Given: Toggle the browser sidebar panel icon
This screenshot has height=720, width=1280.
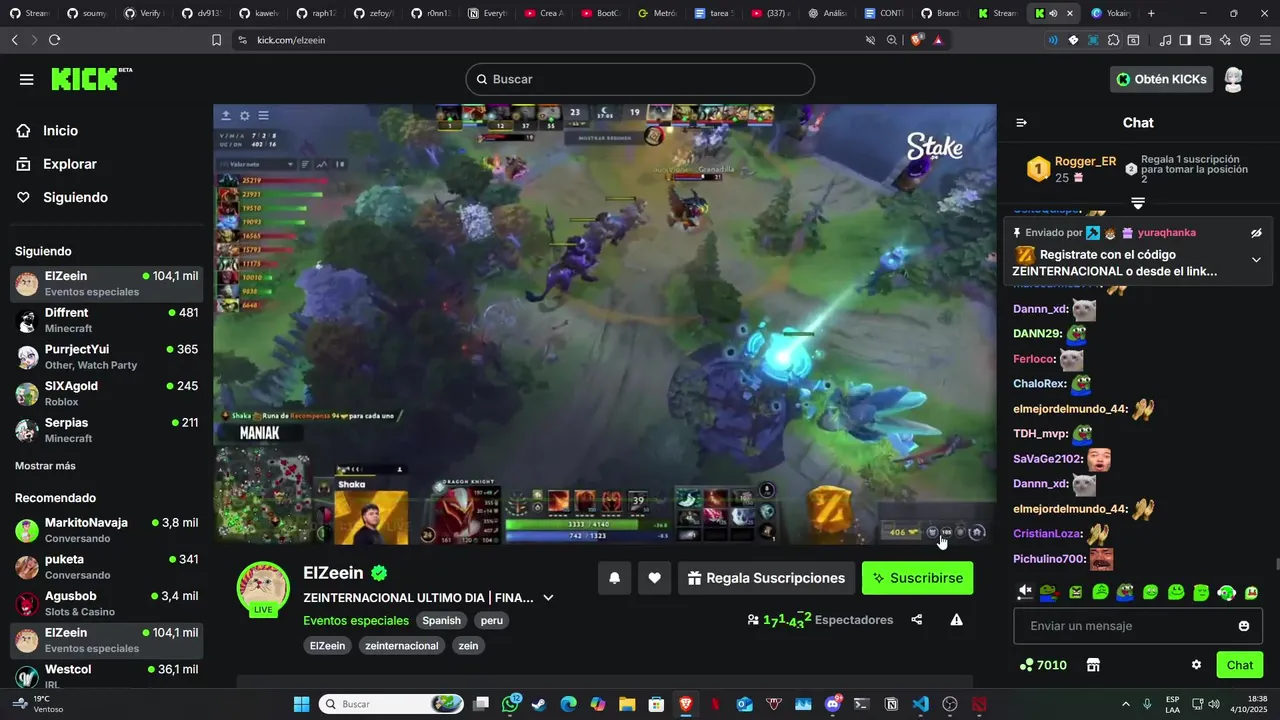Looking at the screenshot, I should (1185, 40).
